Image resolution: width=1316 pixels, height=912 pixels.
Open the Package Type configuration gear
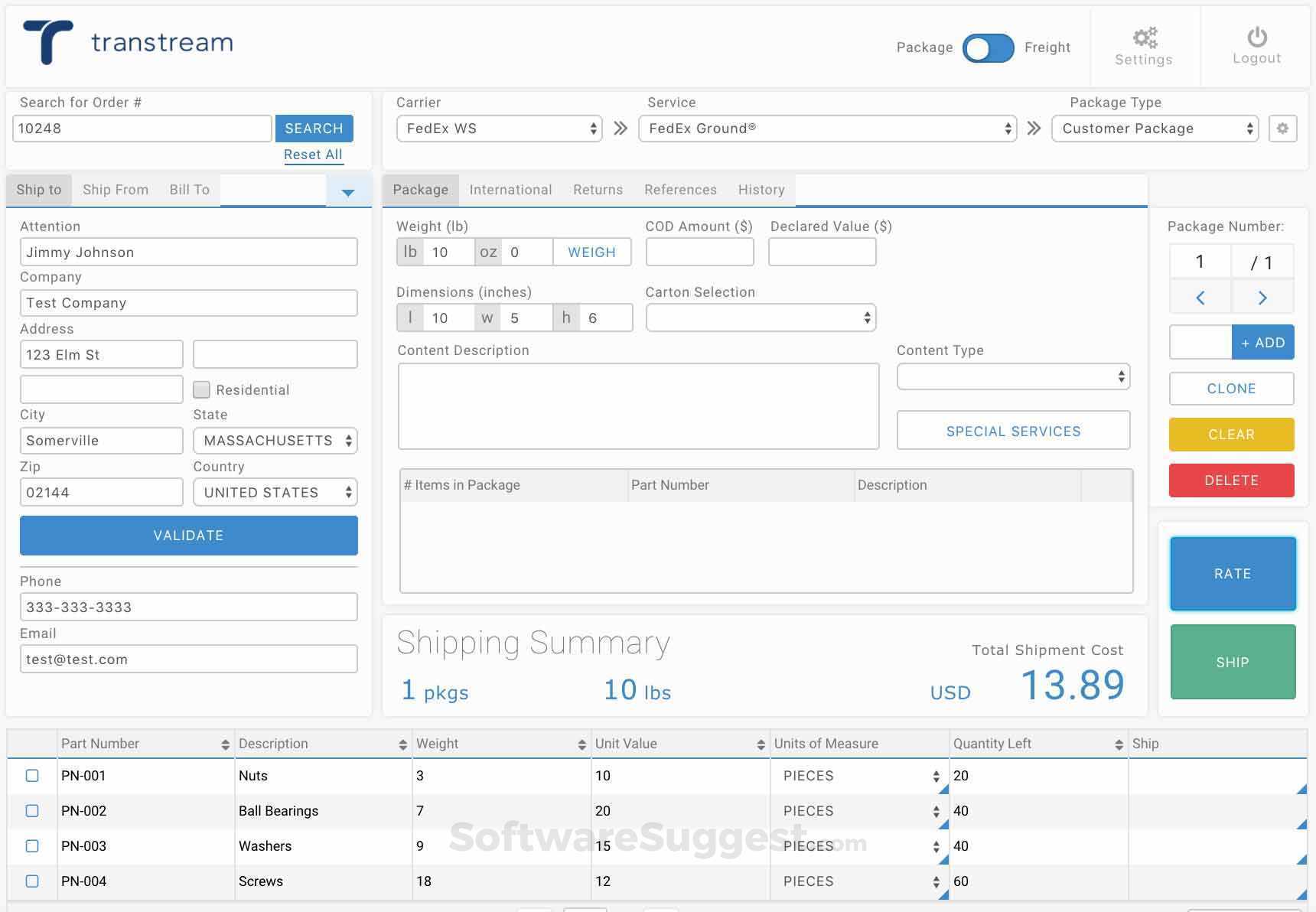[1283, 129]
